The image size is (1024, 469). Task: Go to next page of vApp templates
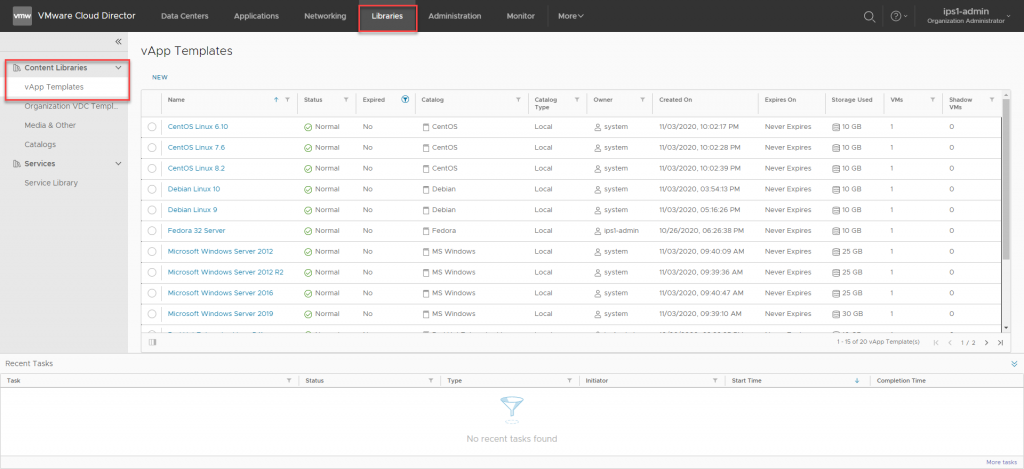point(986,342)
